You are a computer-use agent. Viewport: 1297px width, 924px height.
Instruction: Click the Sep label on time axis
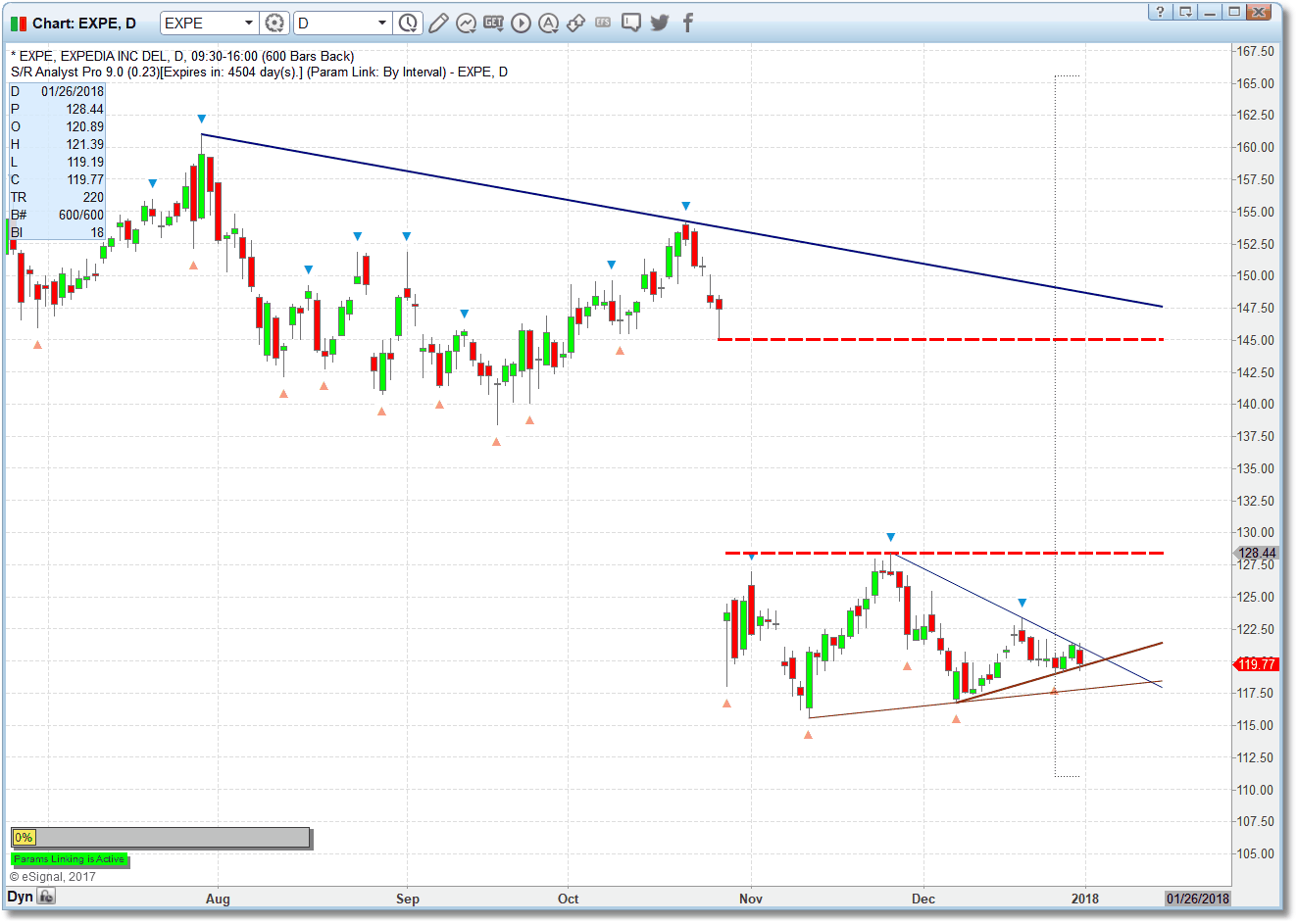pyautogui.click(x=408, y=899)
